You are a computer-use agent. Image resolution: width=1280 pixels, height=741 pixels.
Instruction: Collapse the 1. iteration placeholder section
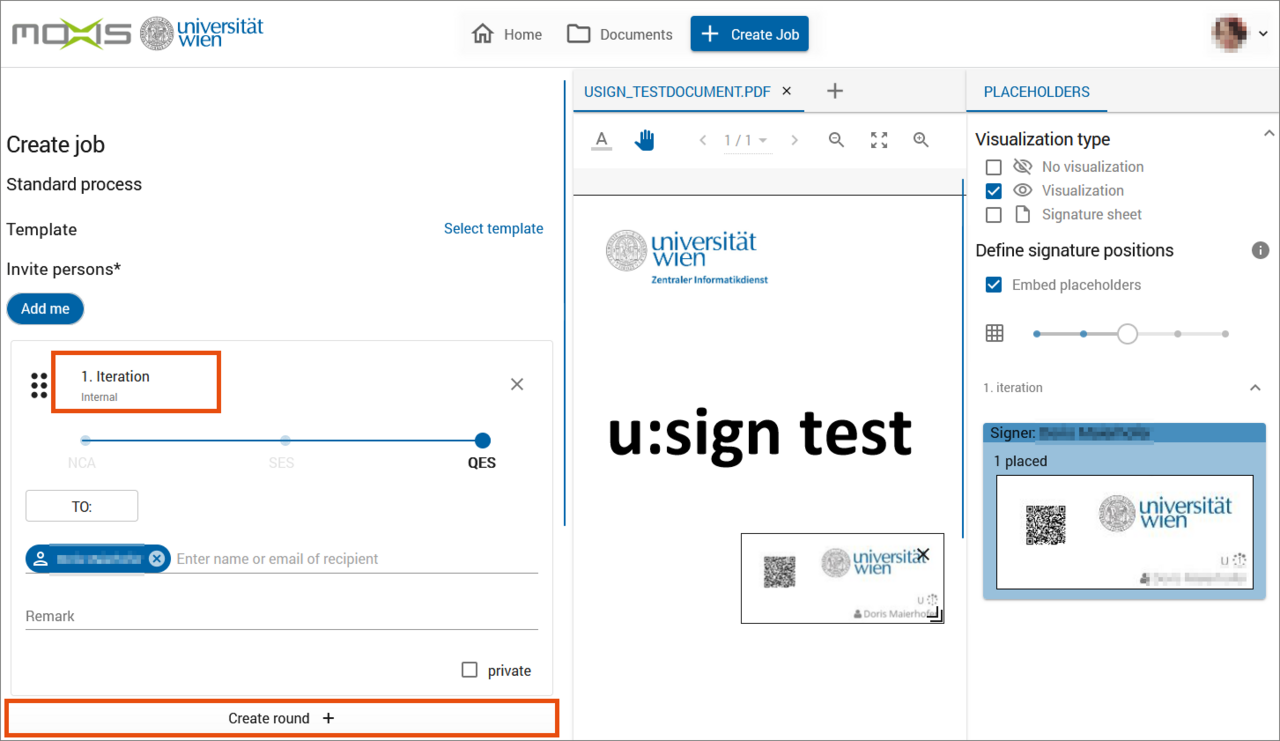pos(1256,388)
